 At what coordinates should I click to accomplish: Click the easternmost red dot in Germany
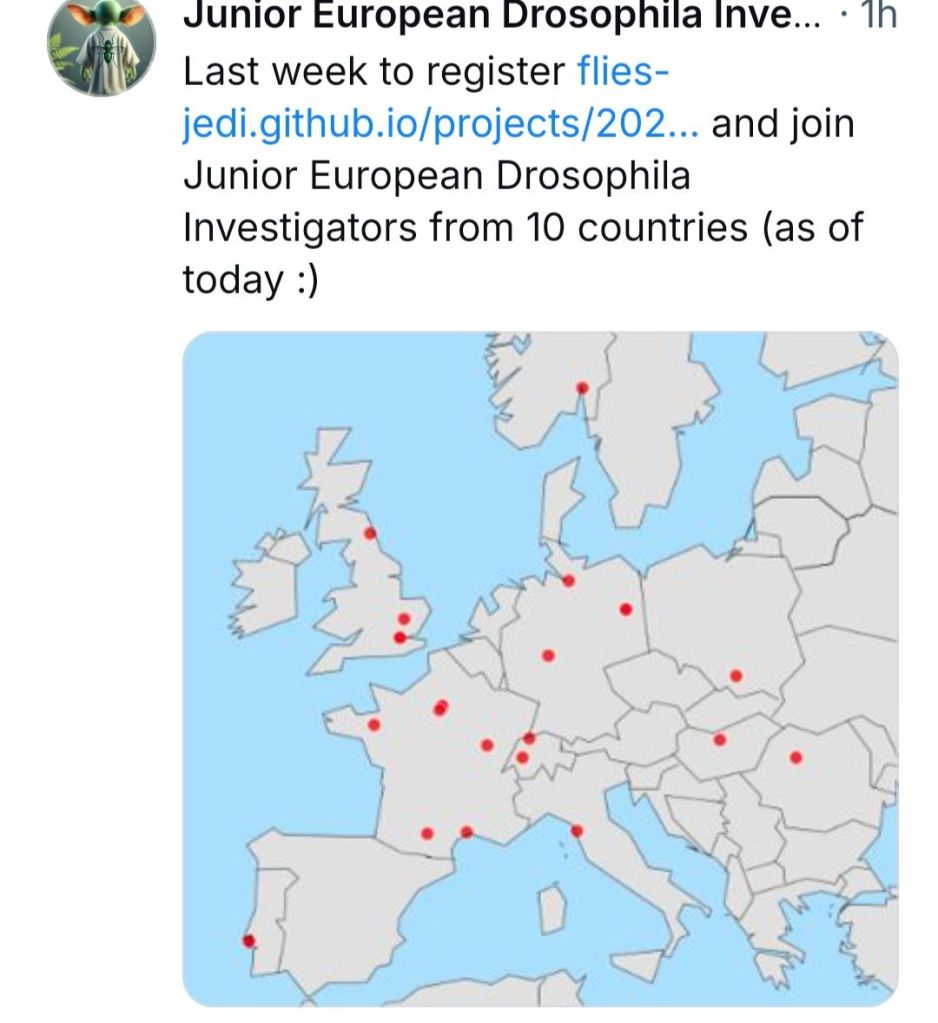tap(626, 609)
